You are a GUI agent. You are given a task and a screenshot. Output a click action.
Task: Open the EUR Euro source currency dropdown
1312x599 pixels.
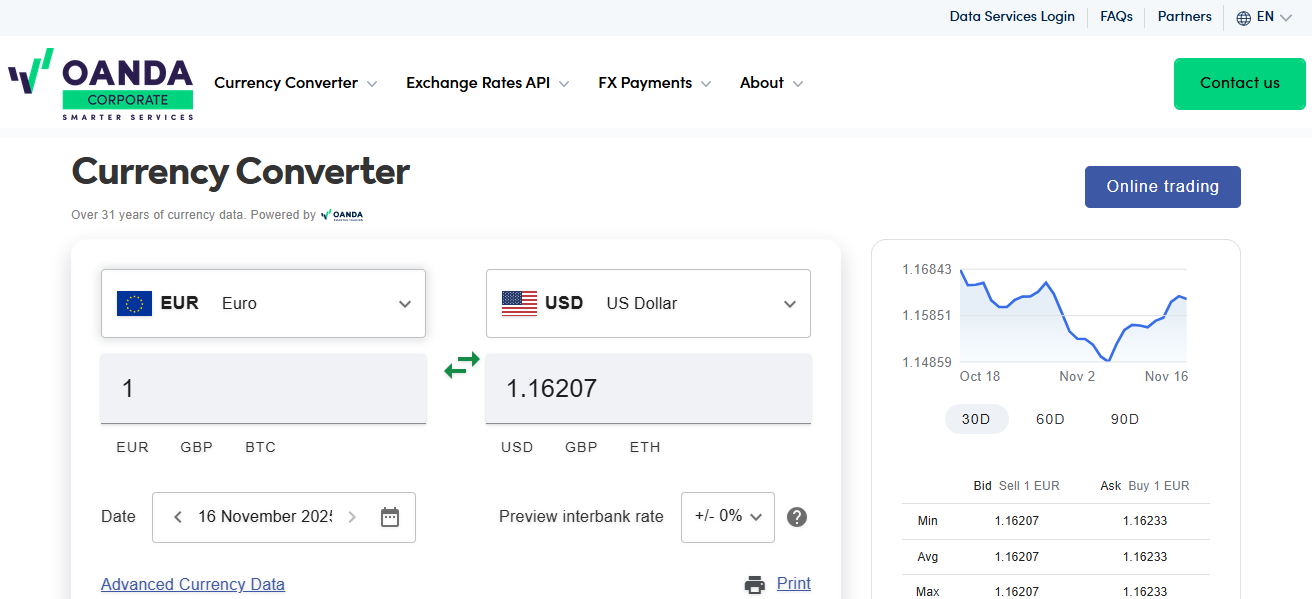(263, 303)
